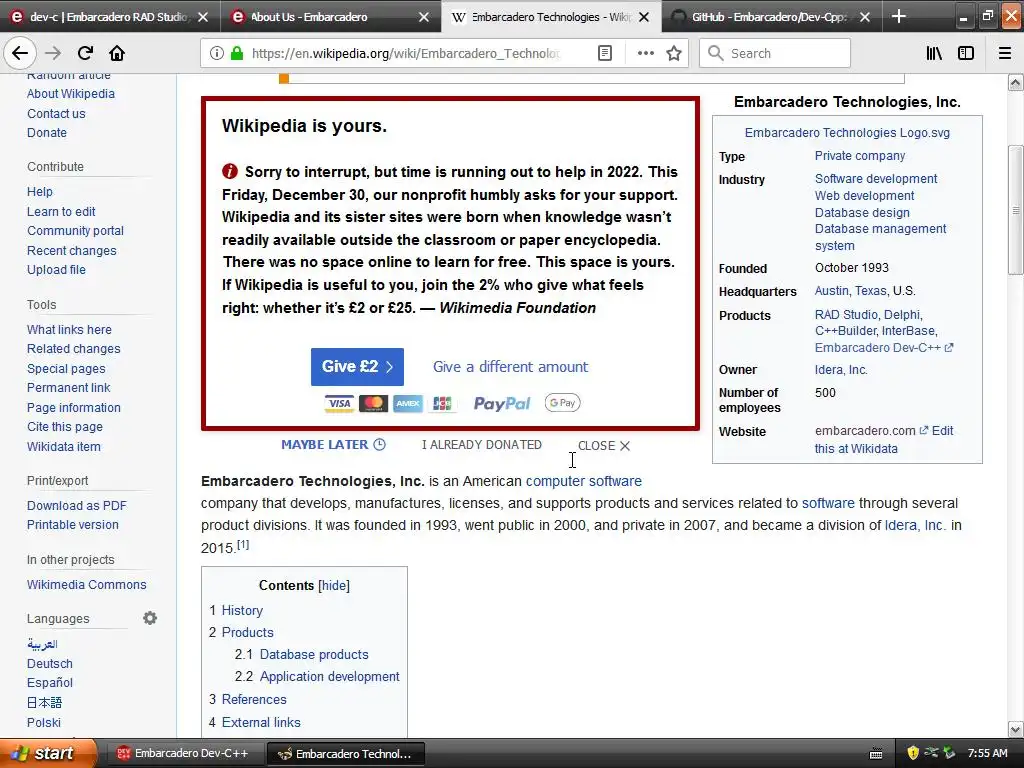Viewport: 1024px width, 768px height.
Task: Open Private company link in infobox
Action: point(859,155)
